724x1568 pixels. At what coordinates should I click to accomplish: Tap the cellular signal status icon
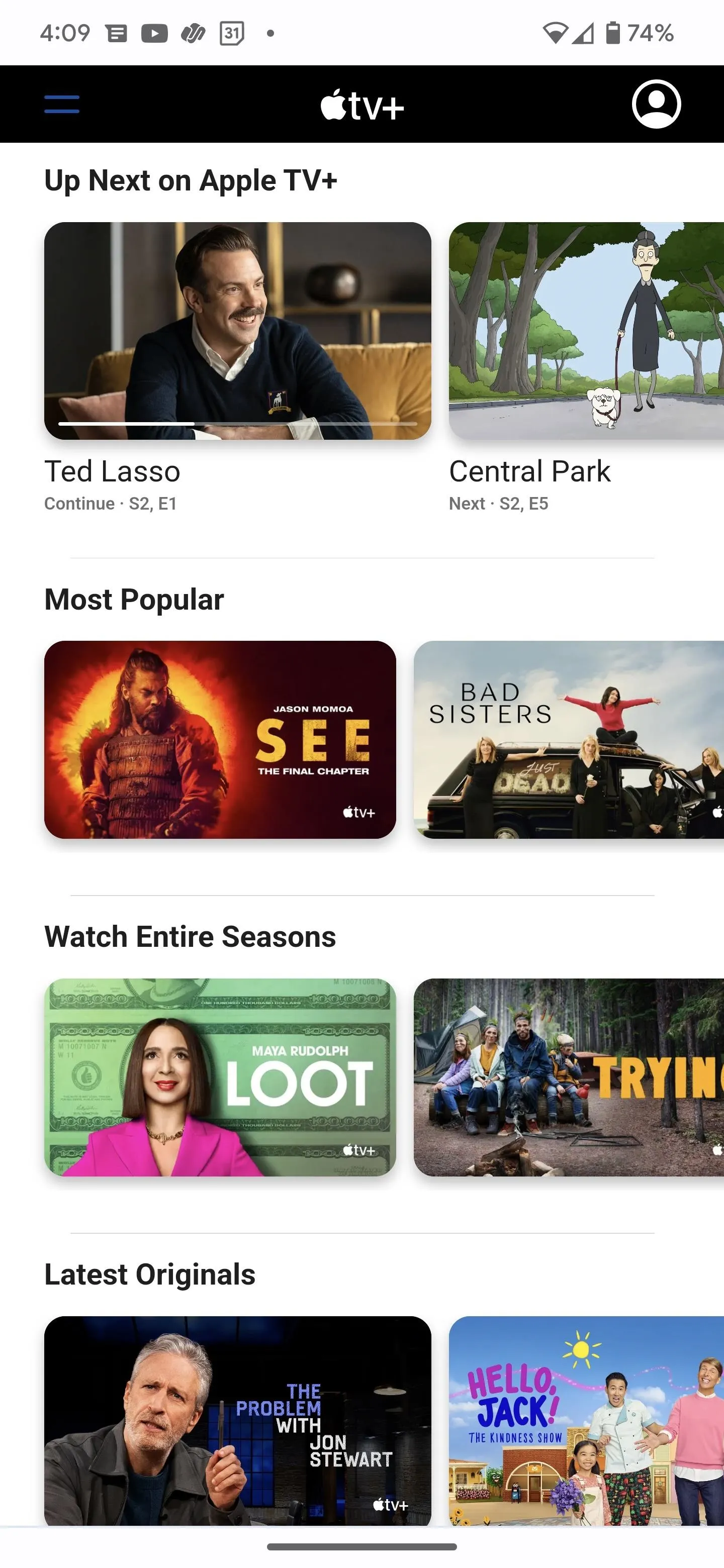pyautogui.click(x=583, y=33)
